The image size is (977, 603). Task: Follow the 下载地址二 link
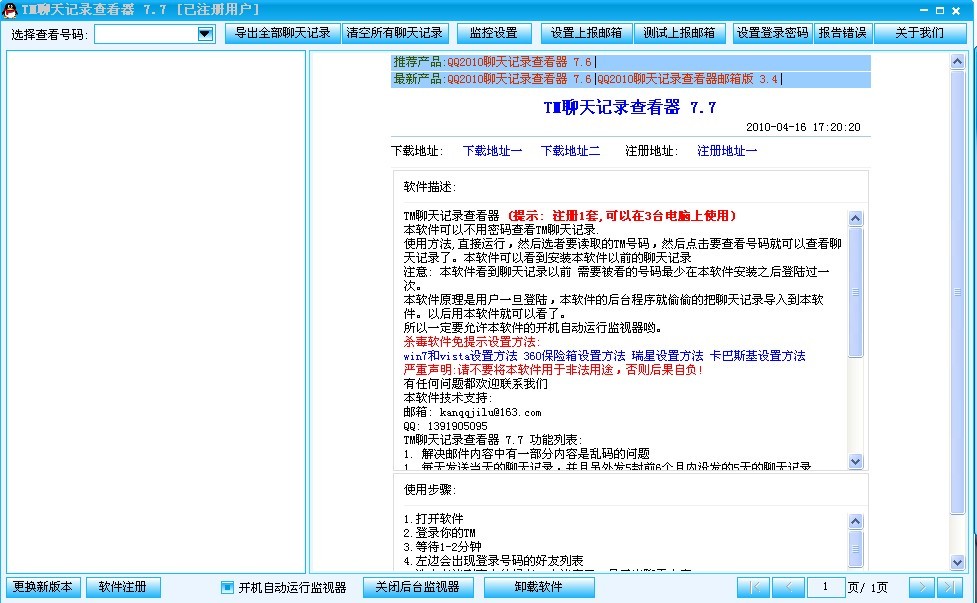pos(570,151)
